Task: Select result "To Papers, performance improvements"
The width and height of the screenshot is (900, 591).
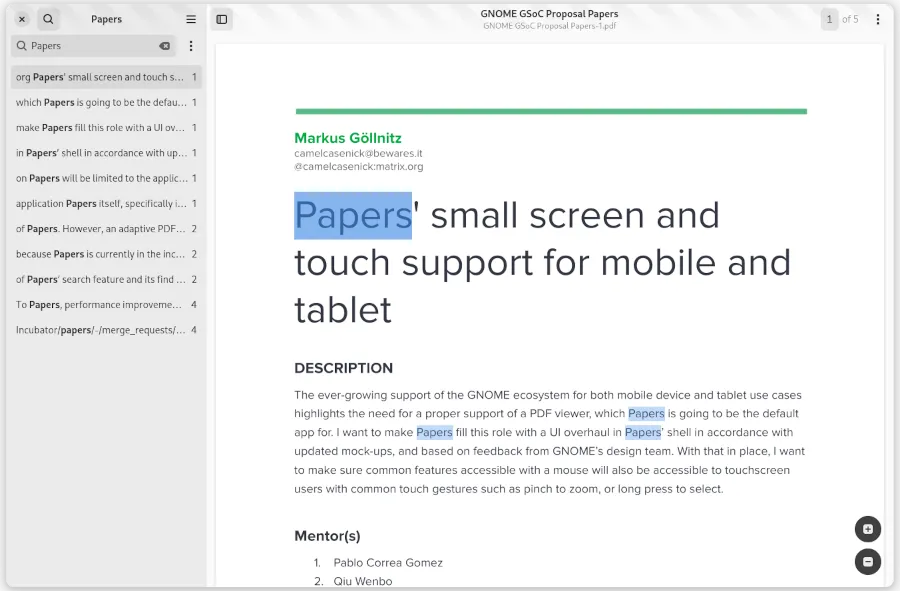Action: tap(106, 304)
